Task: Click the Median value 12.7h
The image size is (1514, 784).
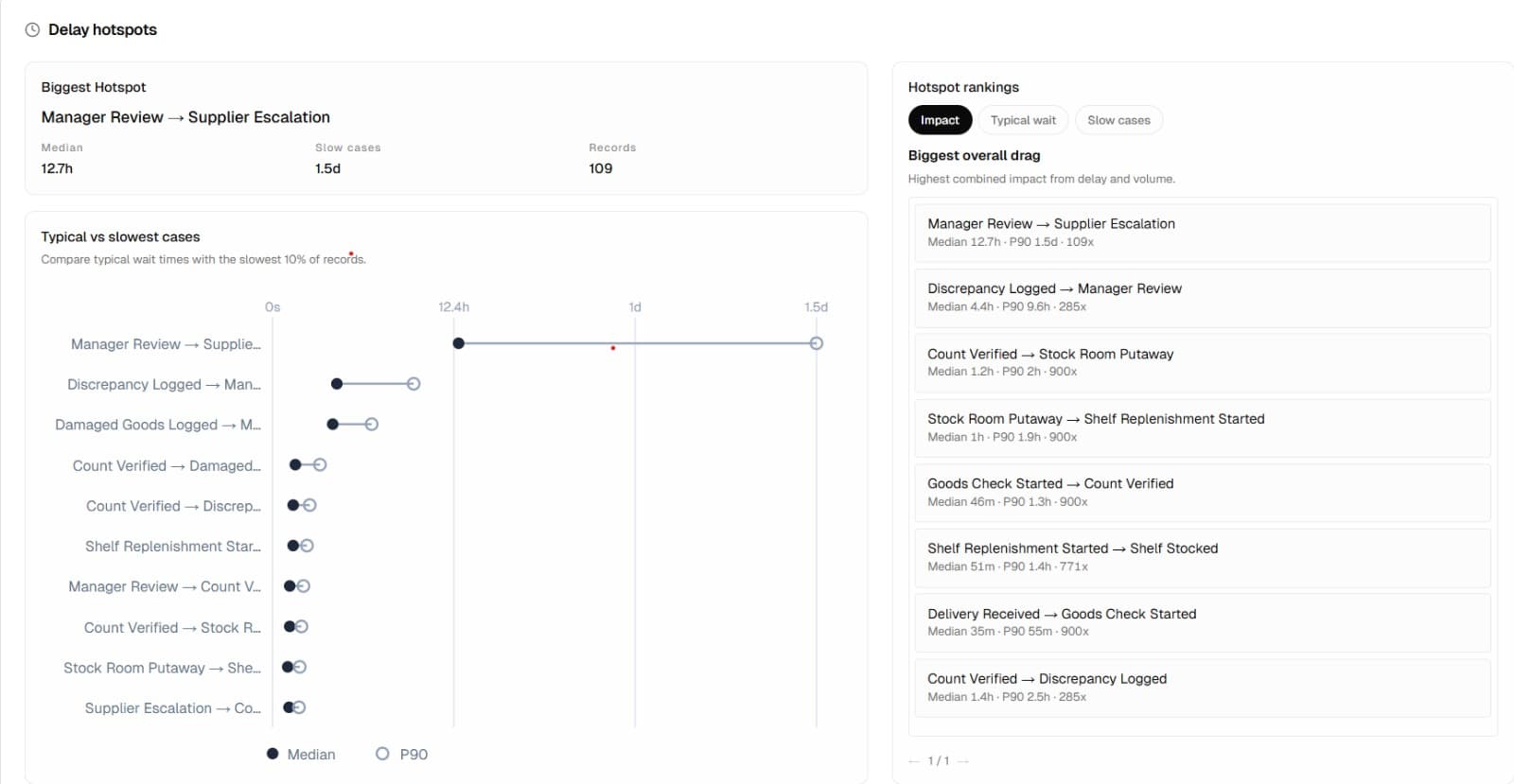Action: 57,168
